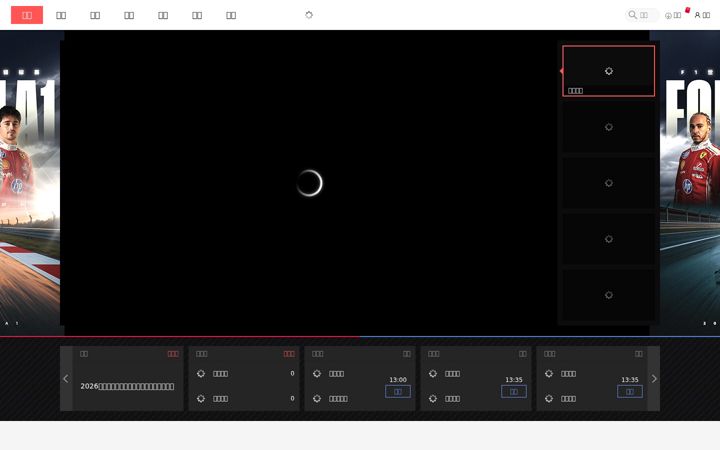Click the header search box with magnifier
Screen dimensions: 720x450
point(642,15)
